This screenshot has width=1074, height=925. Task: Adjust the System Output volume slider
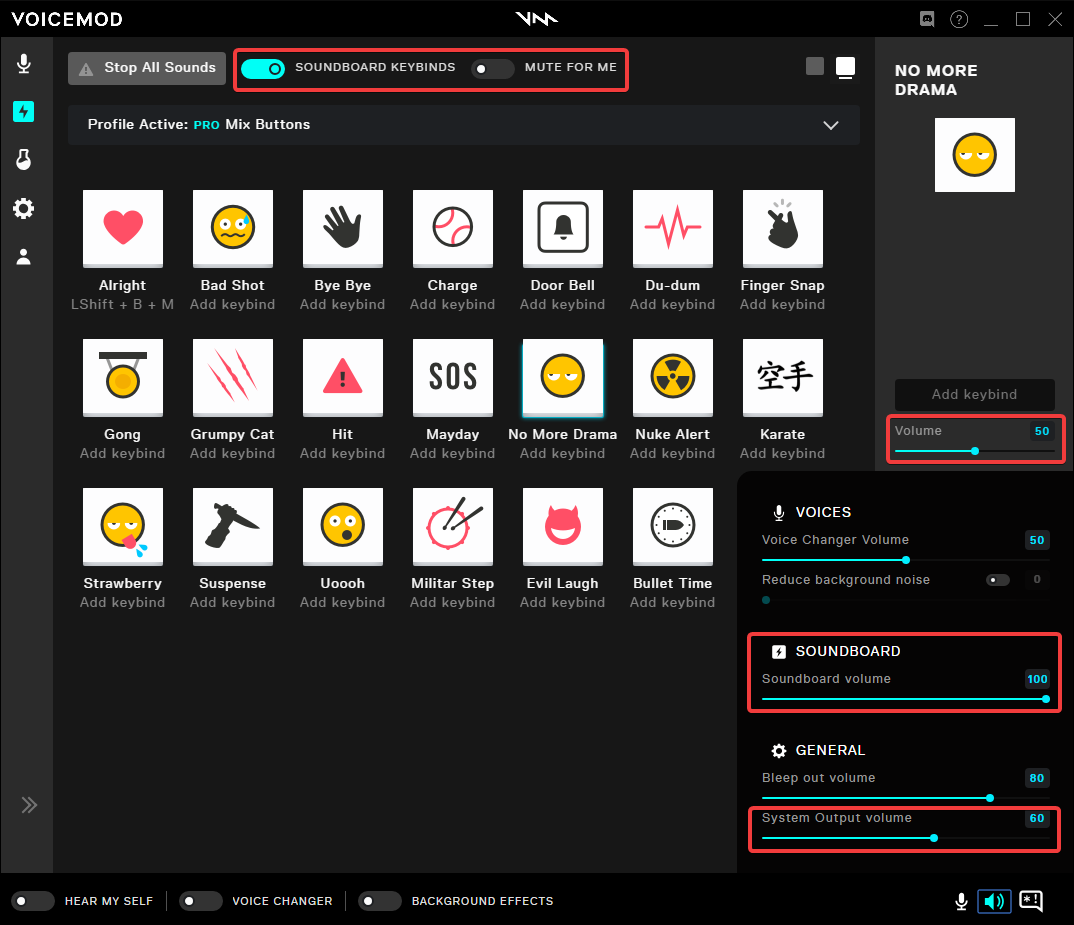point(906,838)
